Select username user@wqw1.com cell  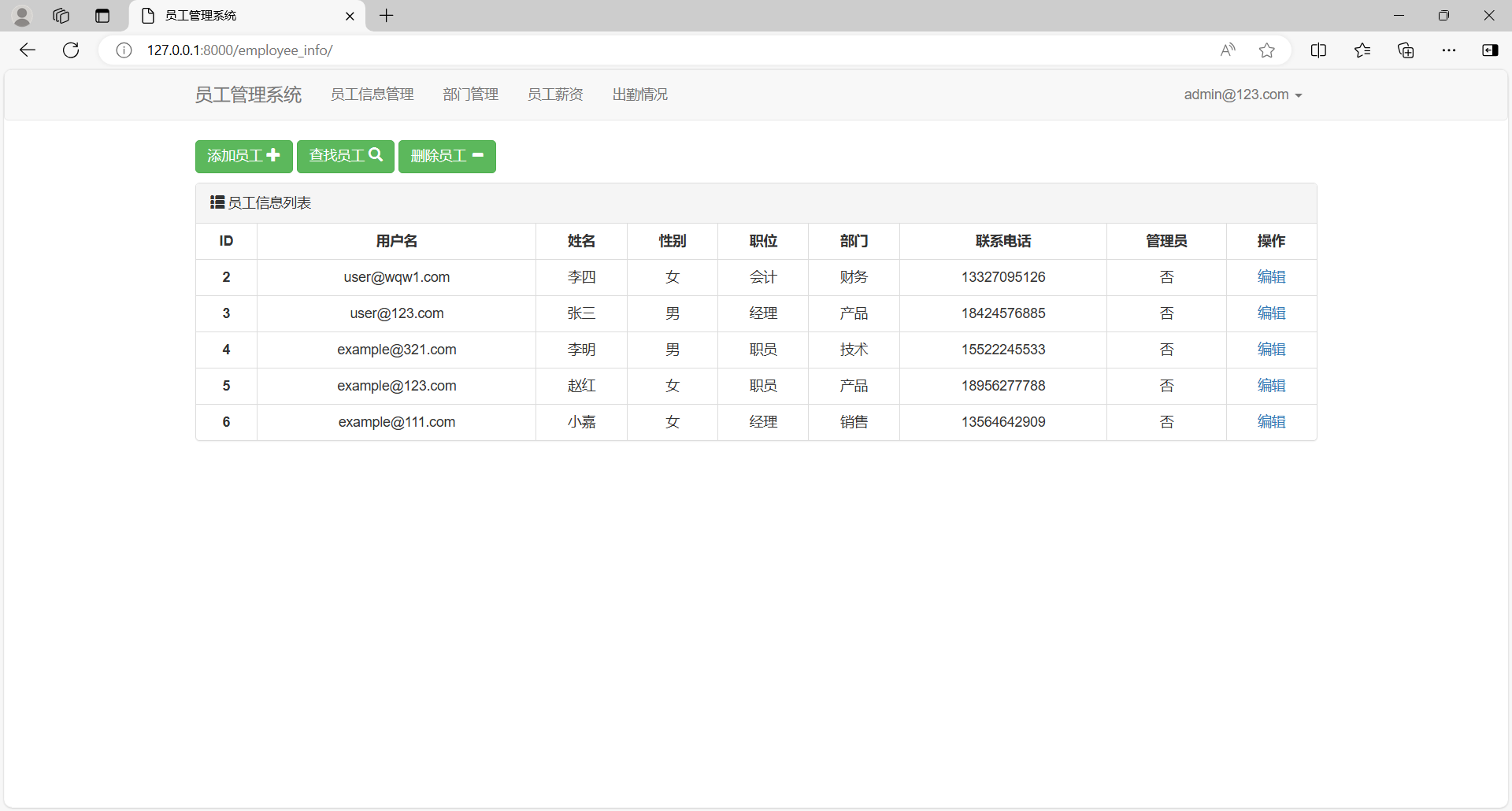pos(397,277)
